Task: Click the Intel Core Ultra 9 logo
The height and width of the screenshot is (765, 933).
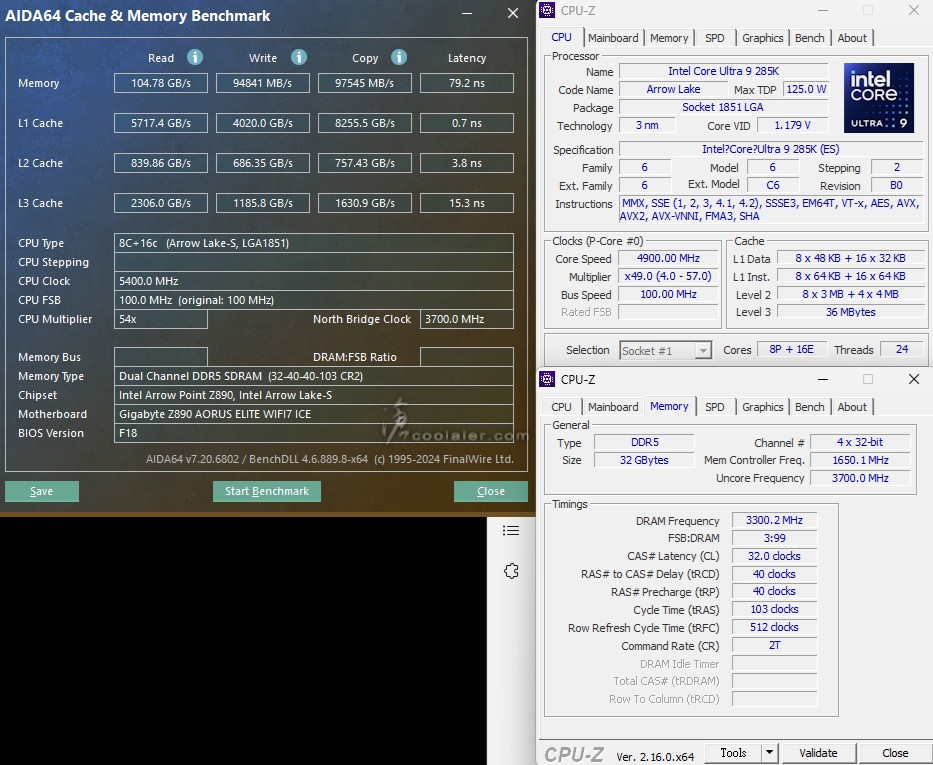Action: pos(880,99)
